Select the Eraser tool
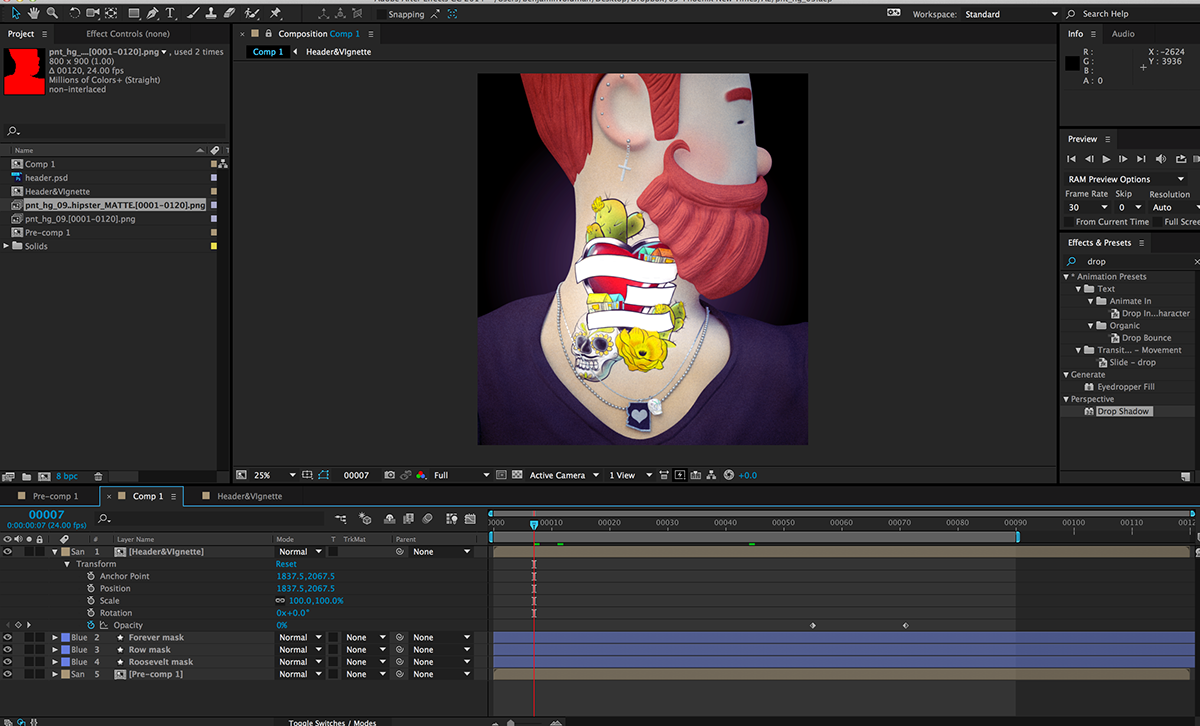The image size is (1200, 726). [229, 14]
